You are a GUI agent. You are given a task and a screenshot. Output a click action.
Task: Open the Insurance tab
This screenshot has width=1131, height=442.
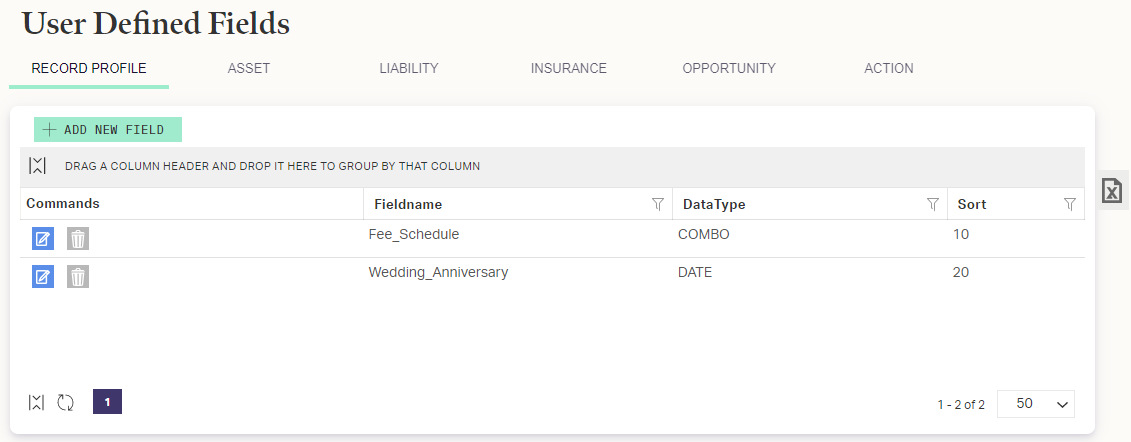pos(568,68)
